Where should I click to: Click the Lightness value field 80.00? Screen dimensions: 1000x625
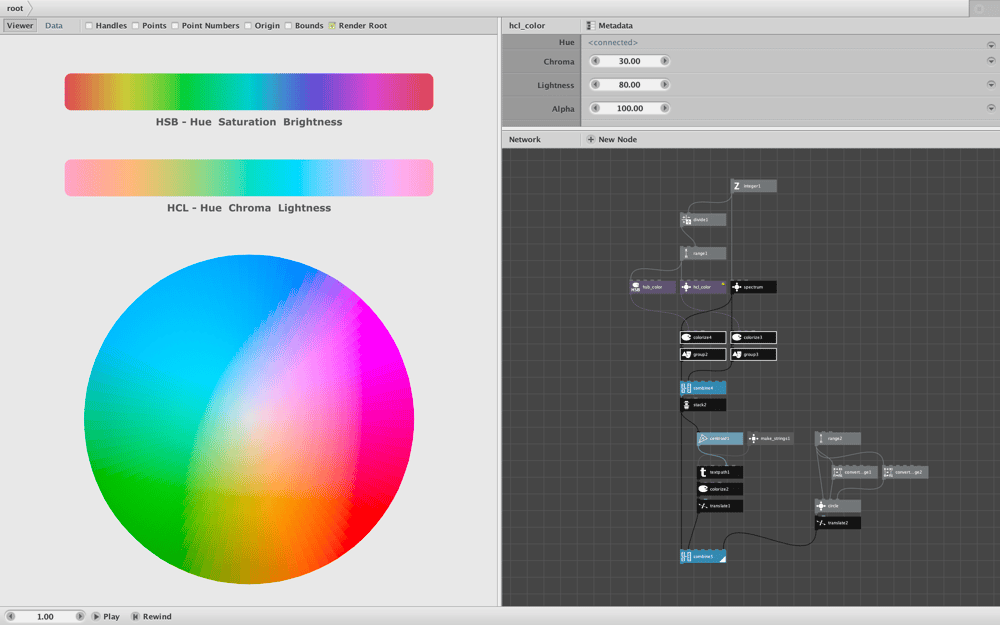pos(629,84)
